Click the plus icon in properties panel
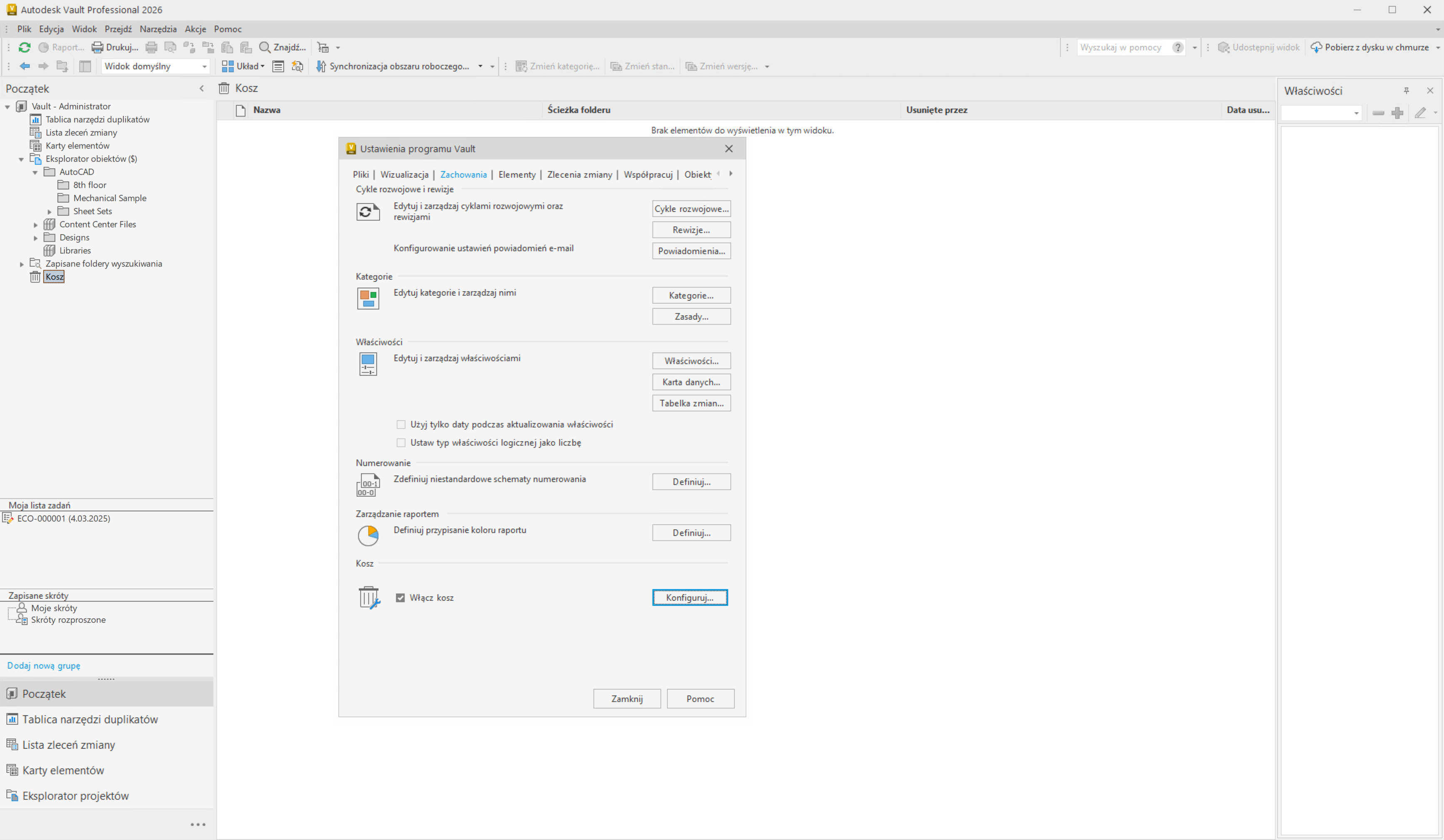This screenshot has width=1444, height=840. [x=1397, y=114]
